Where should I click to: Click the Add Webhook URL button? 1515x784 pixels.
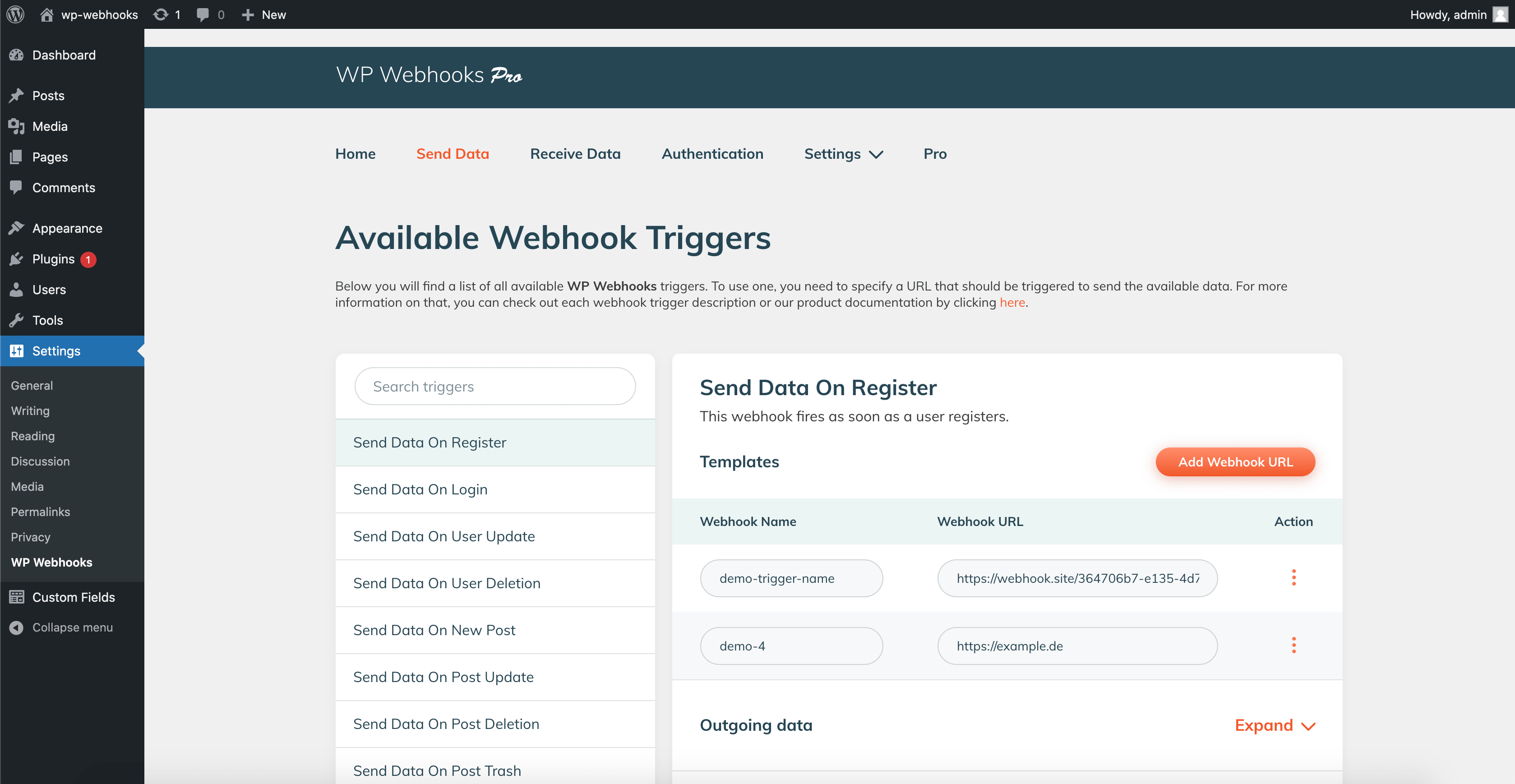click(x=1235, y=462)
